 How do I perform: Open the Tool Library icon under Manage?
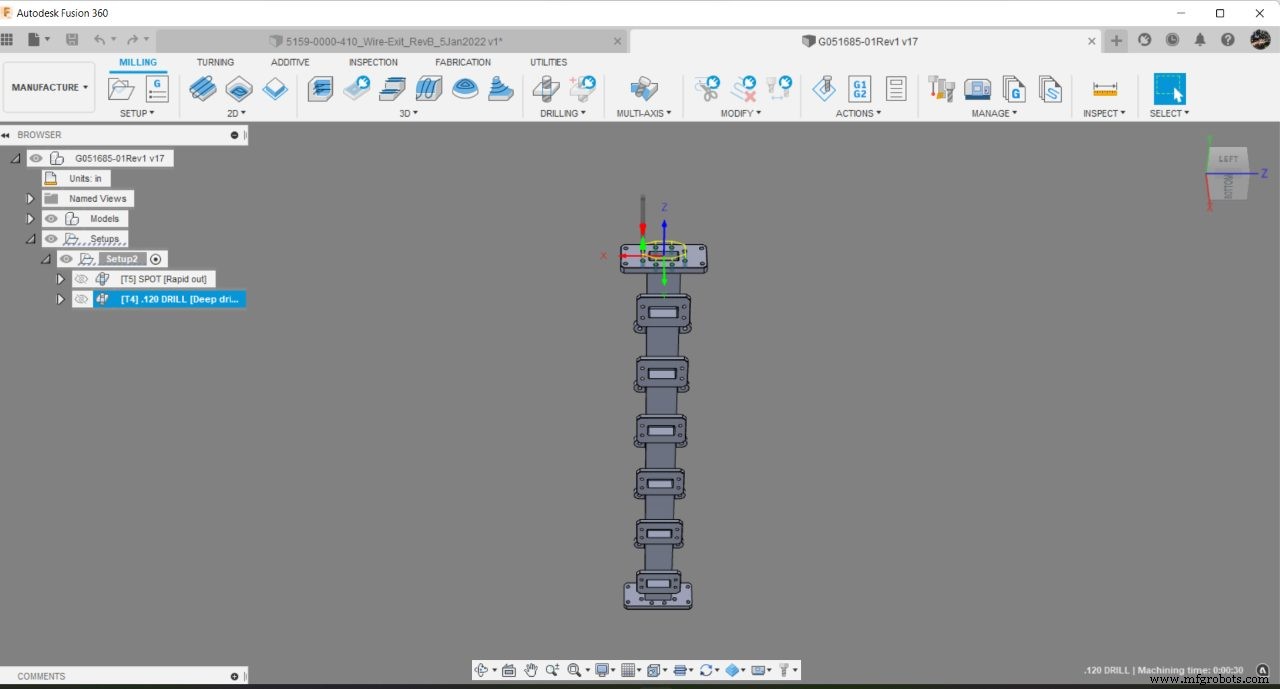tap(940, 89)
